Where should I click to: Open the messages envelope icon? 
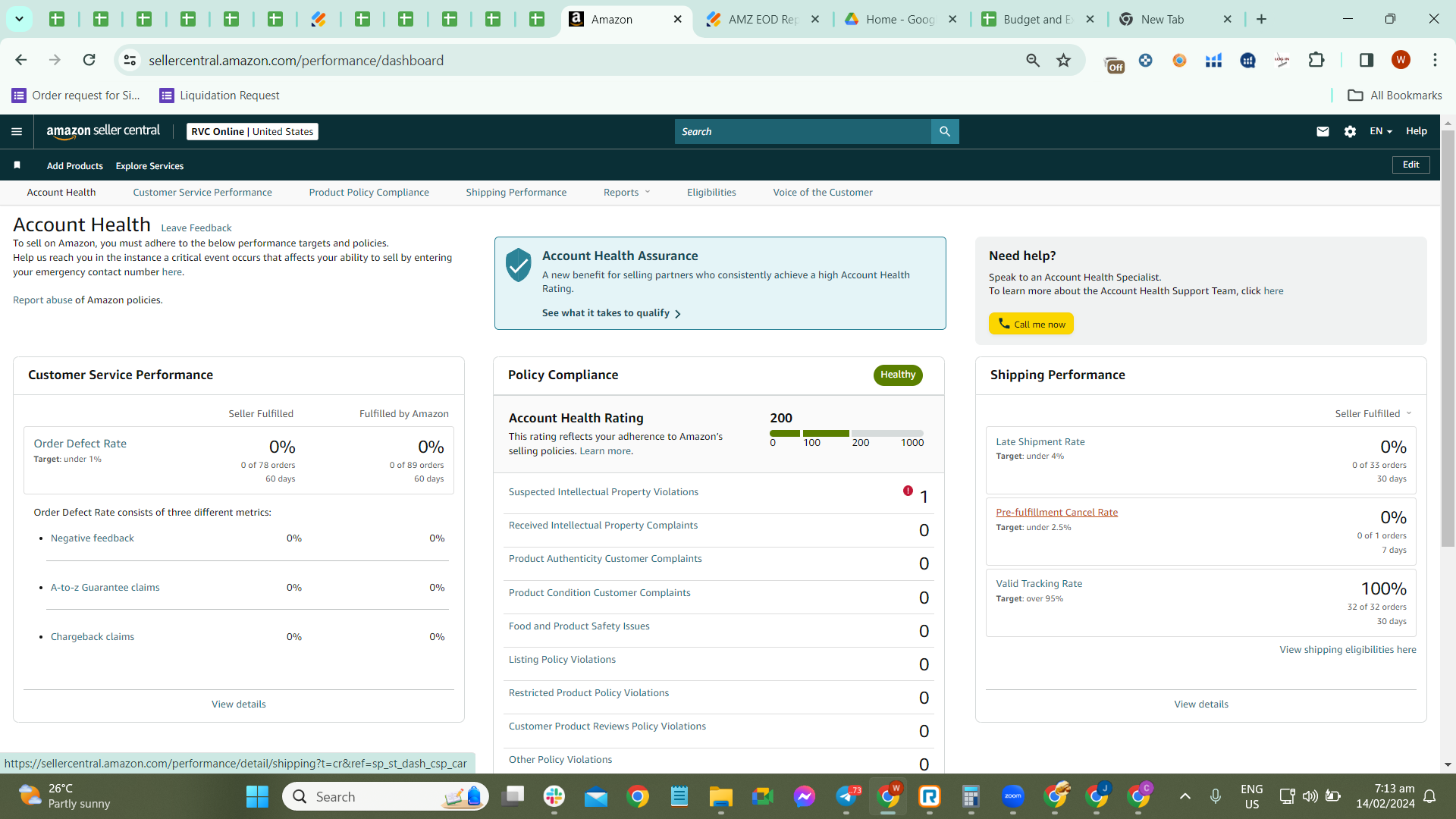[x=1323, y=131]
